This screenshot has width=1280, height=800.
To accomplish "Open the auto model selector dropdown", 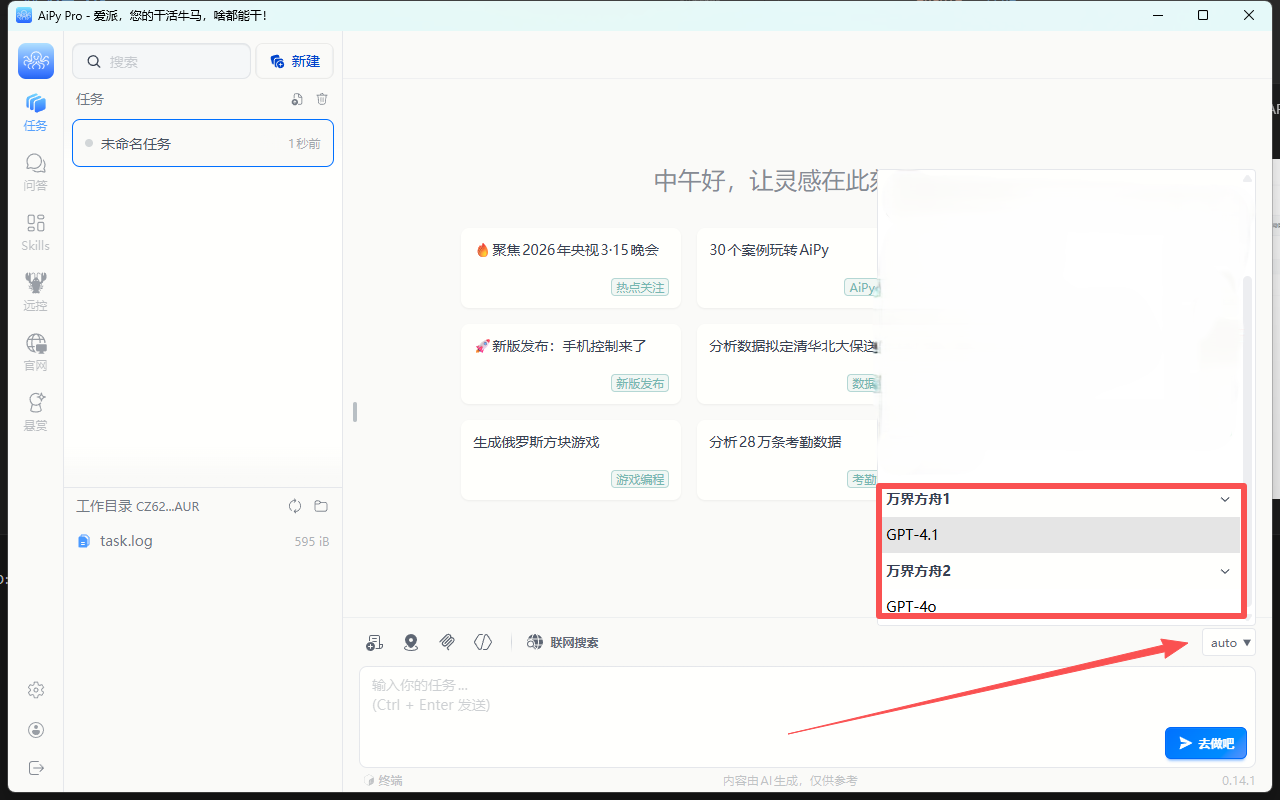I will pyautogui.click(x=1229, y=643).
